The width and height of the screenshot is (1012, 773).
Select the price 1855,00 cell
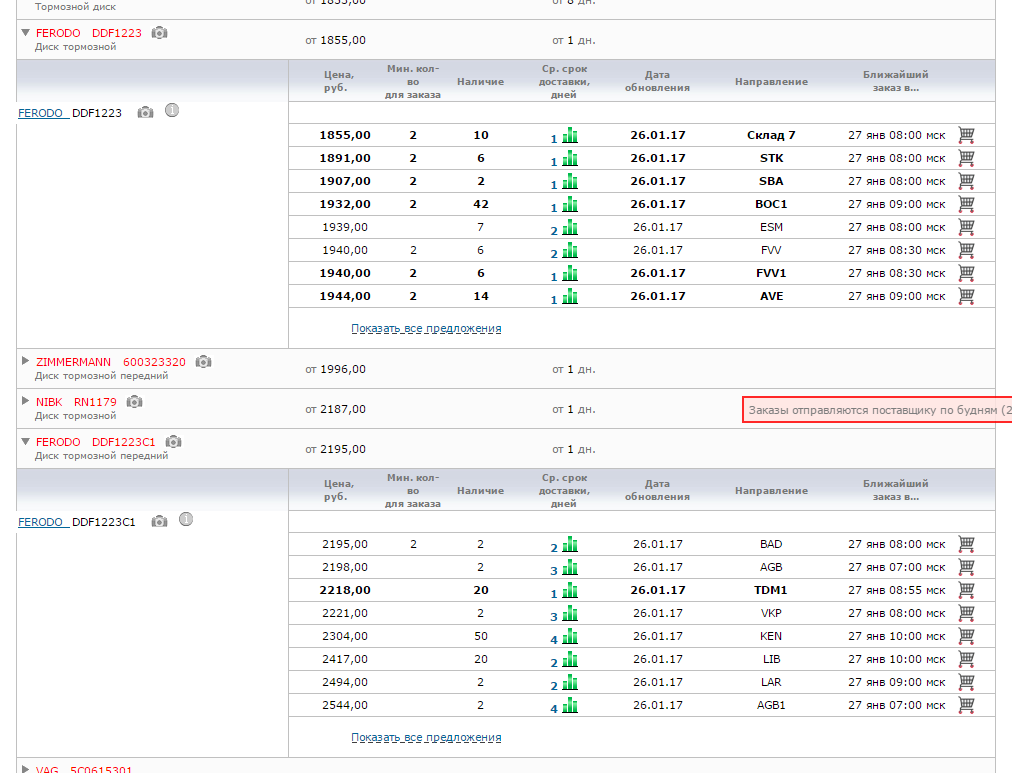pyautogui.click(x=345, y=136)
